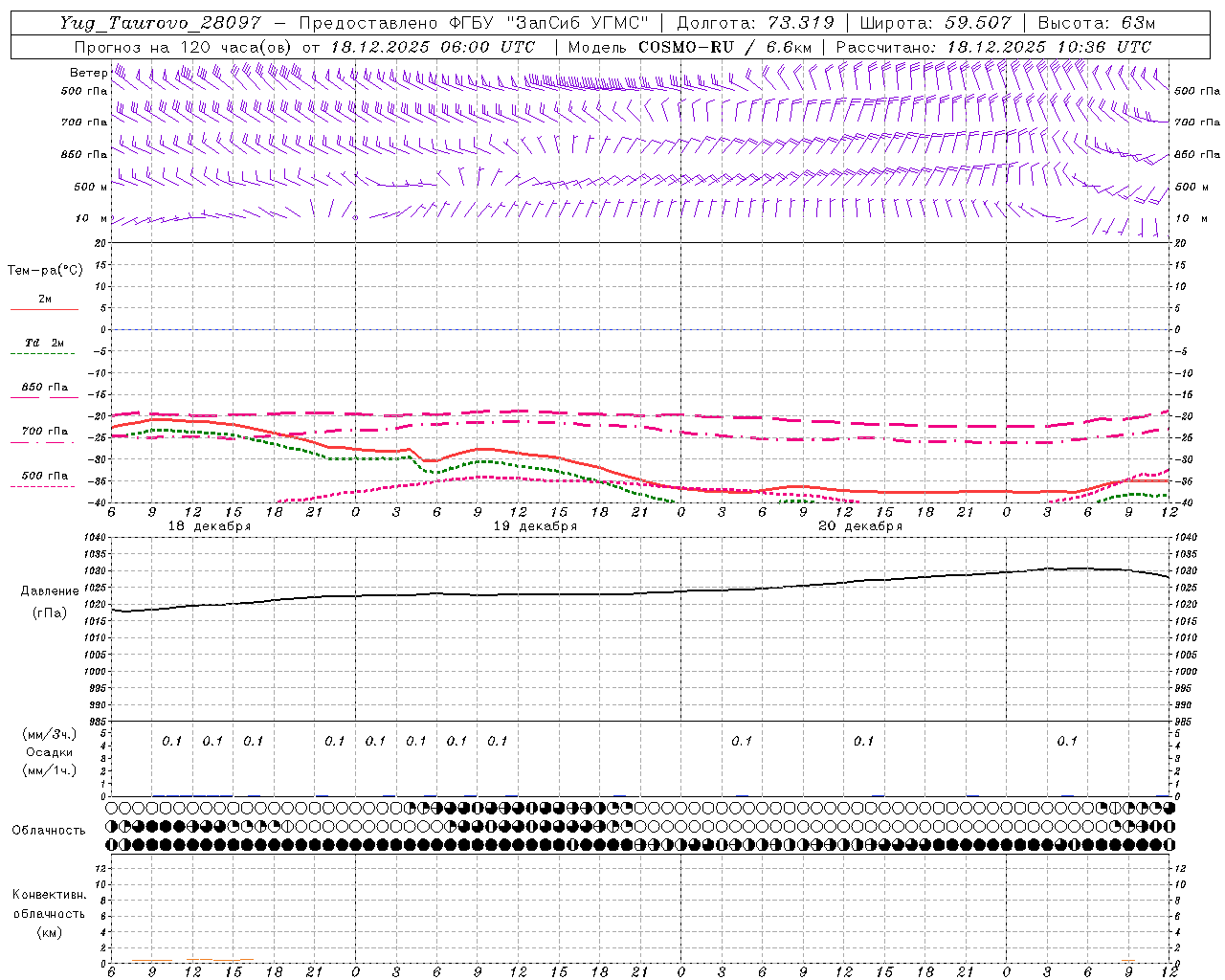This screenshot has height=980, width=1225.
Task: Click the 19 декабря date label
Action: pyautogui.click(x=535, y=526)
